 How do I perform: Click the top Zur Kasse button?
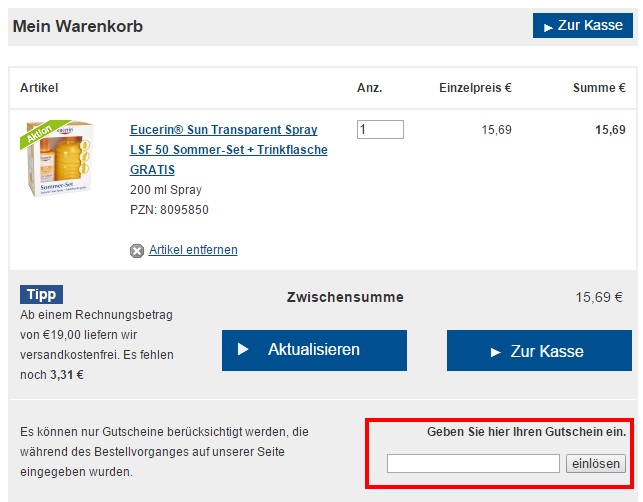pyautogui.click(x=582, y=25)
